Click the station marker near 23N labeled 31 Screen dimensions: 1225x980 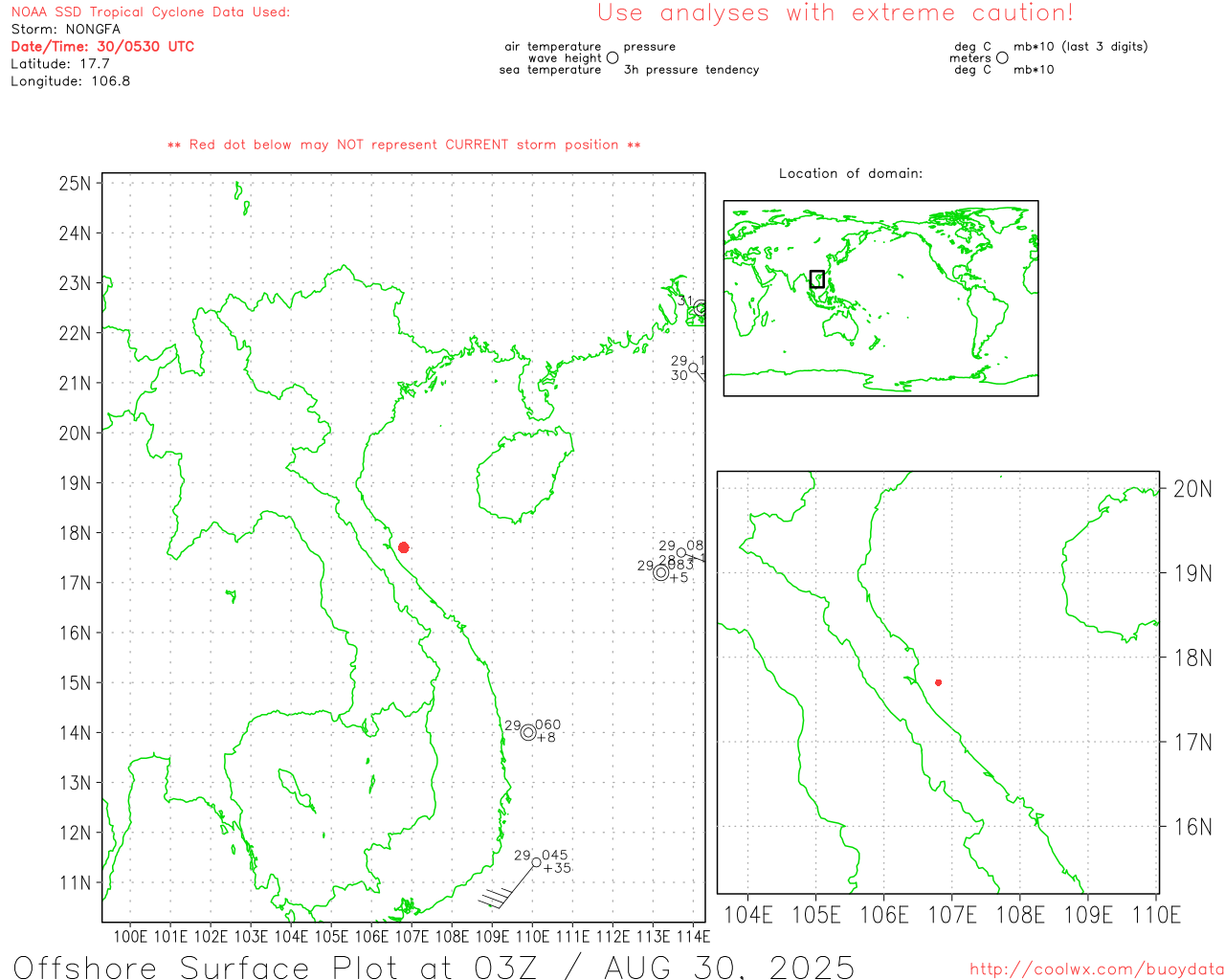[701, 308]
